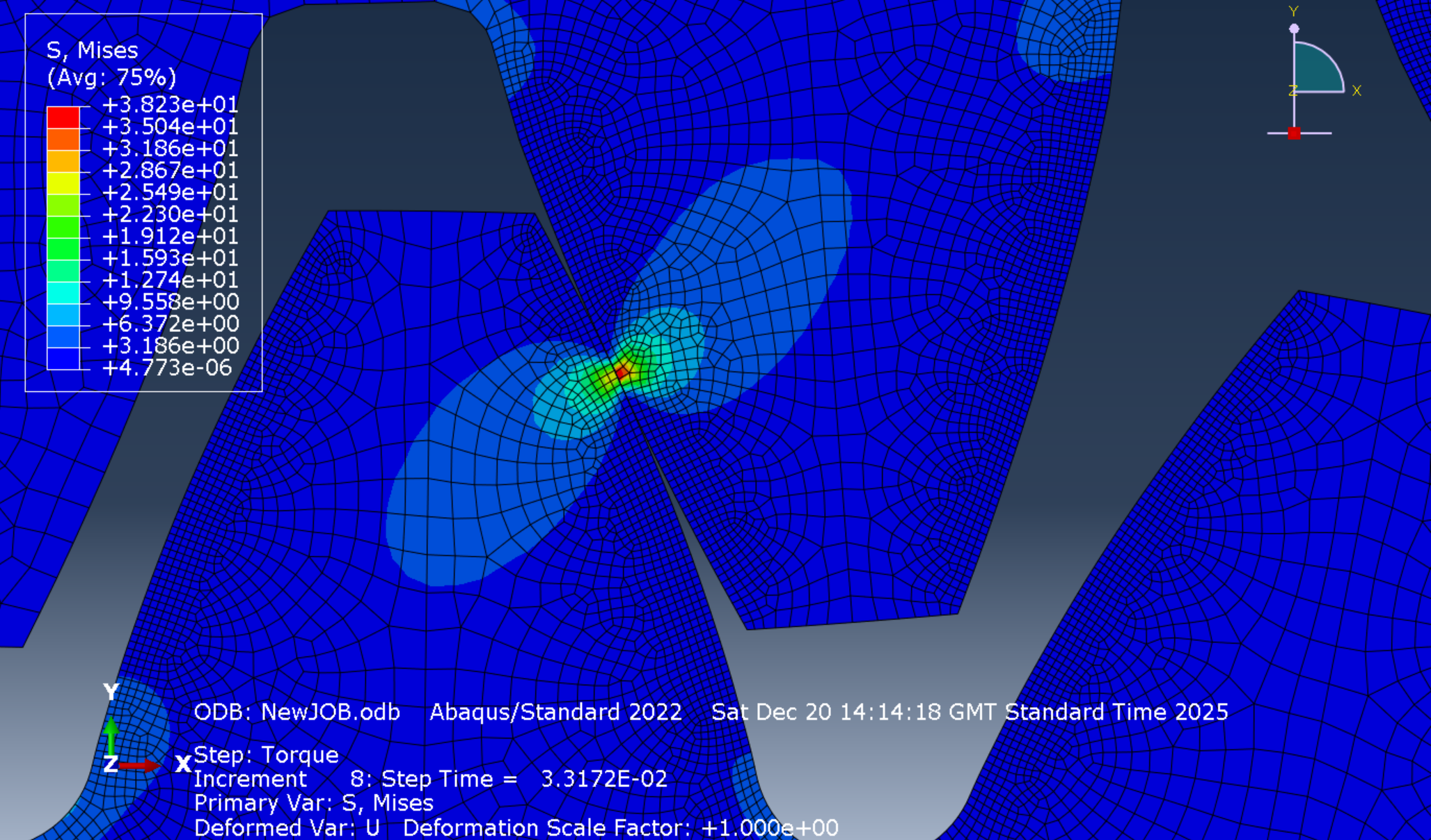Click the 'ODB: NewJOB.odb' title text
Image resolution: width=1431 pixels, height=840 pixels.
pos(297,712)
